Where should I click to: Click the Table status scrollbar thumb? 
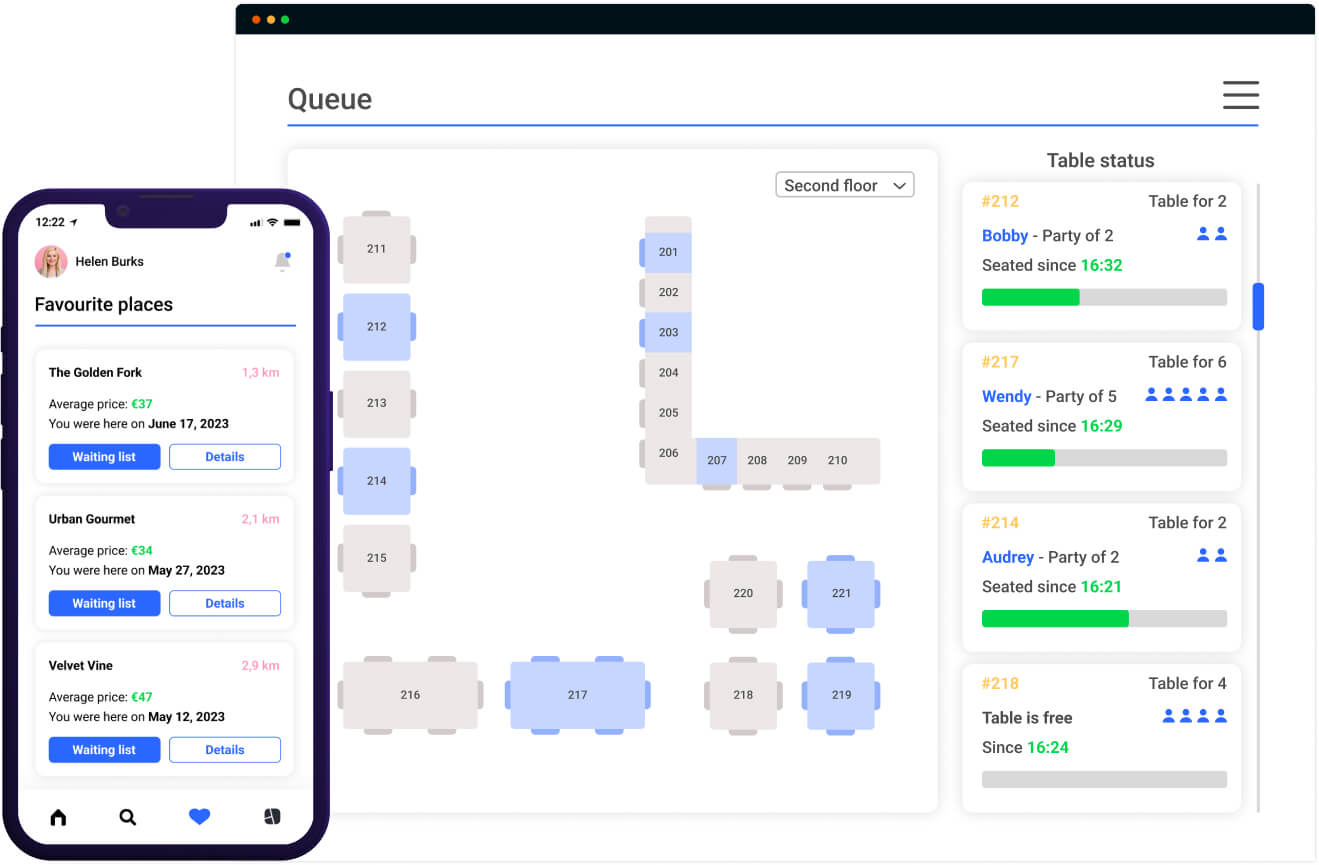1258,306
